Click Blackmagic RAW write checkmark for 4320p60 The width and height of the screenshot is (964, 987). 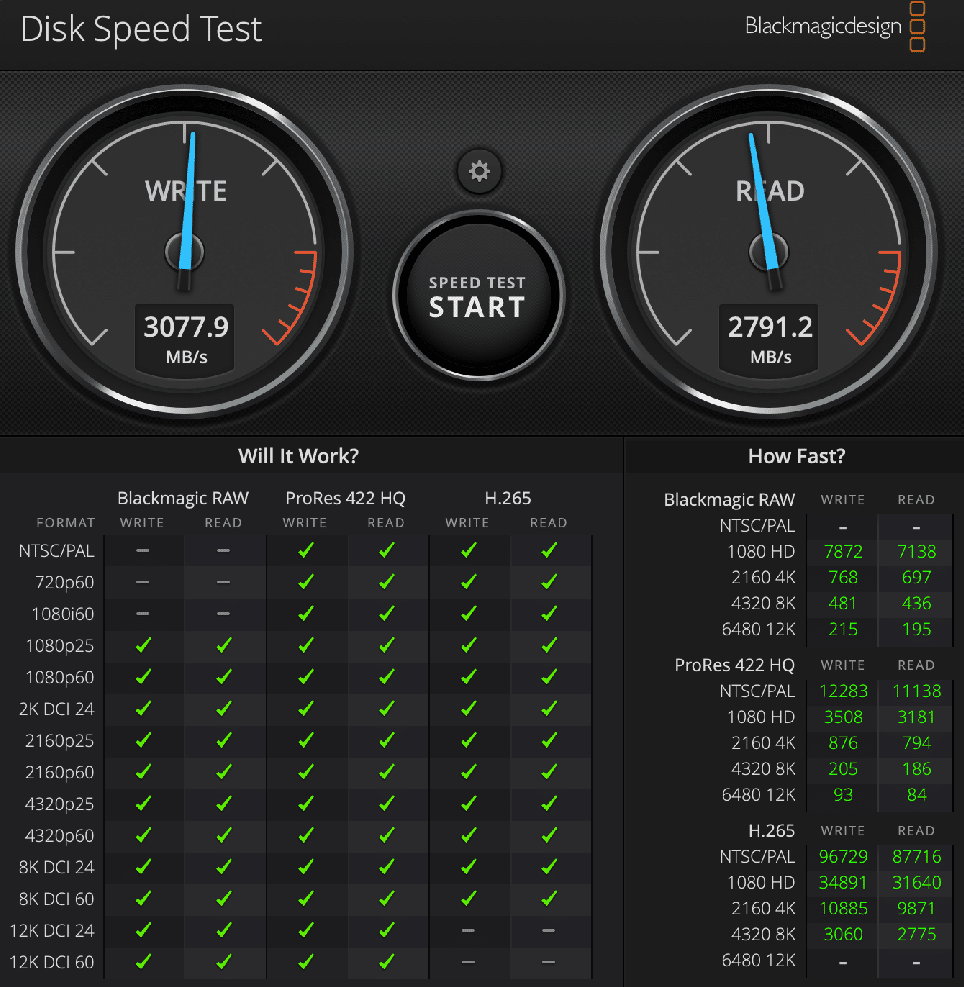point(143,835)
